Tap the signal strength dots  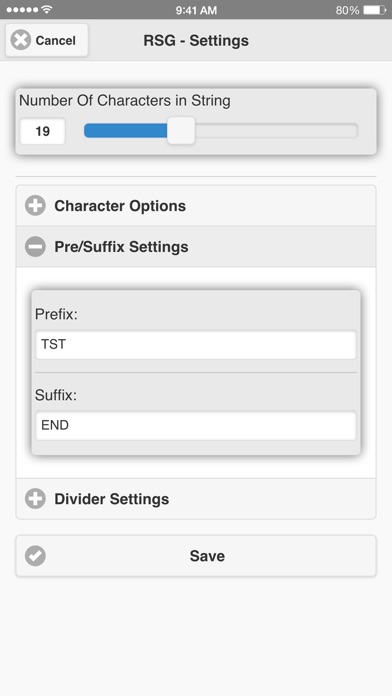point(23,10)
